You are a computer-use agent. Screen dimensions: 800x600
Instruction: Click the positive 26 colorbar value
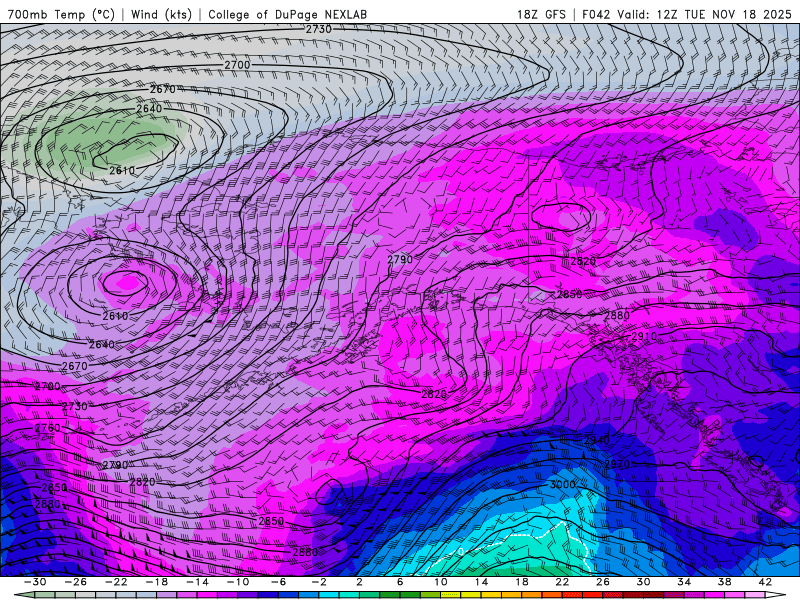point(602,582)
